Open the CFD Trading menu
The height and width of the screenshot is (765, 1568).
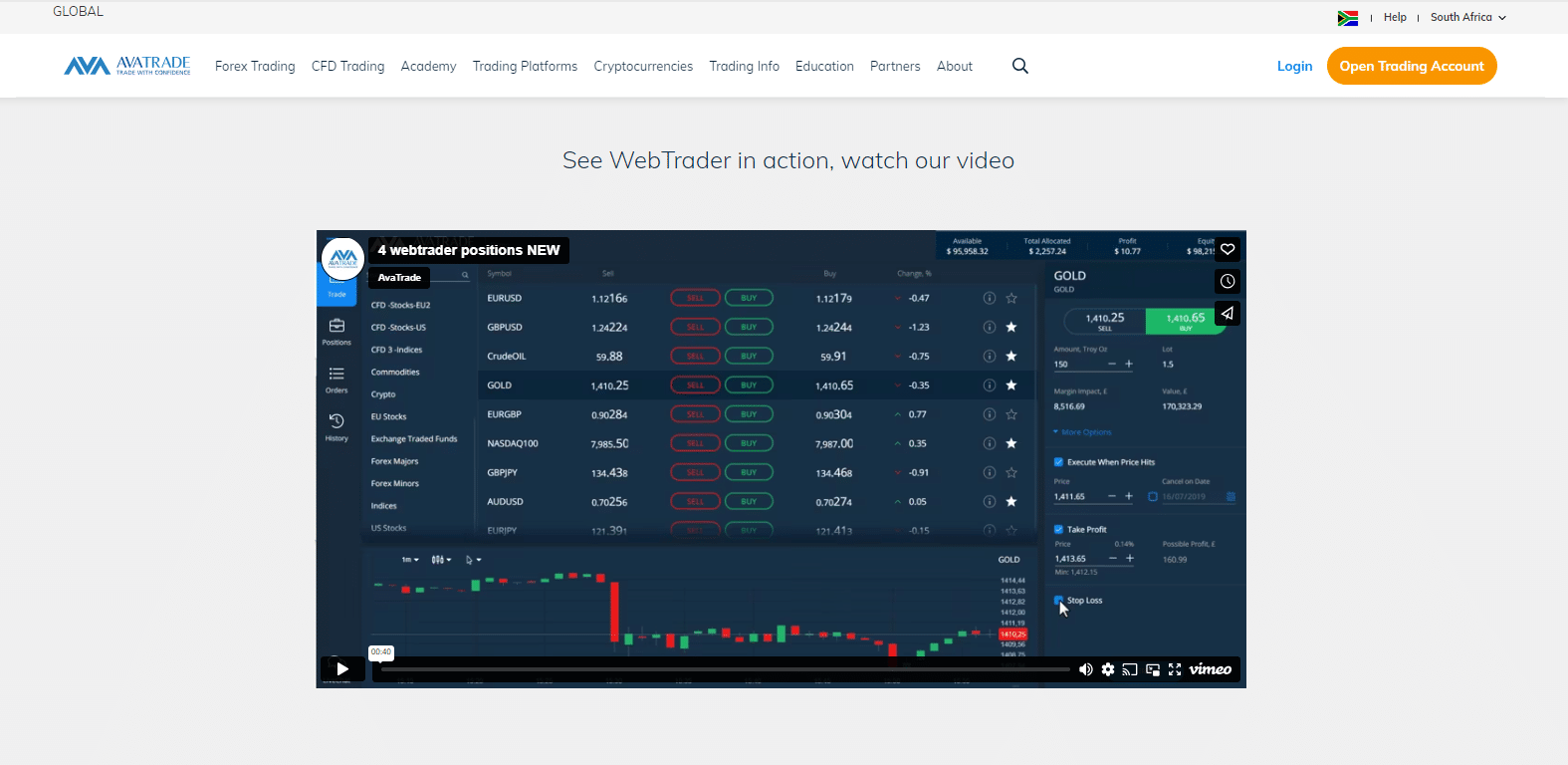[347, 66]
